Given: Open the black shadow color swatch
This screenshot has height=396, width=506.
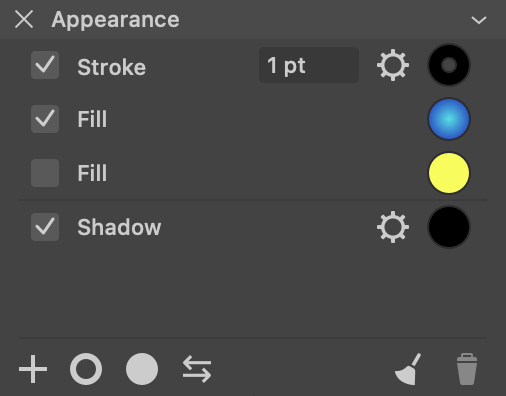Looking at the screenshot, I should 449,227.
